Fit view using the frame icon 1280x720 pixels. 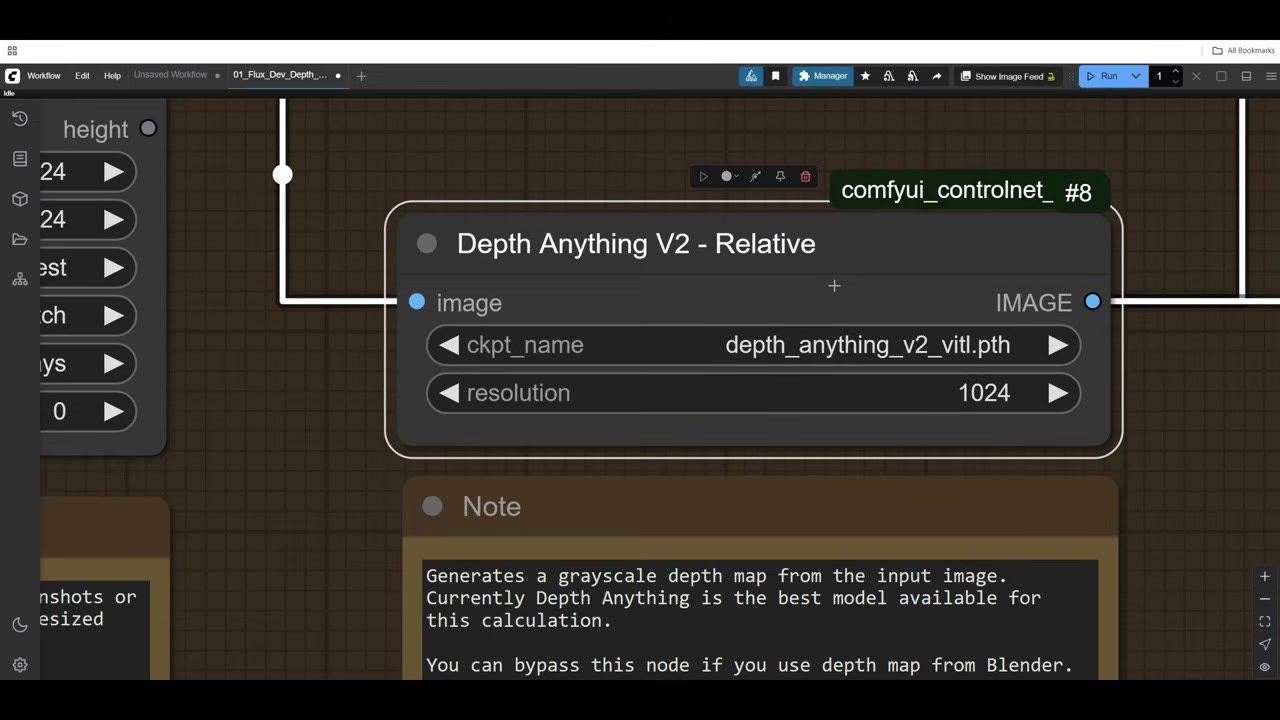1264,621
